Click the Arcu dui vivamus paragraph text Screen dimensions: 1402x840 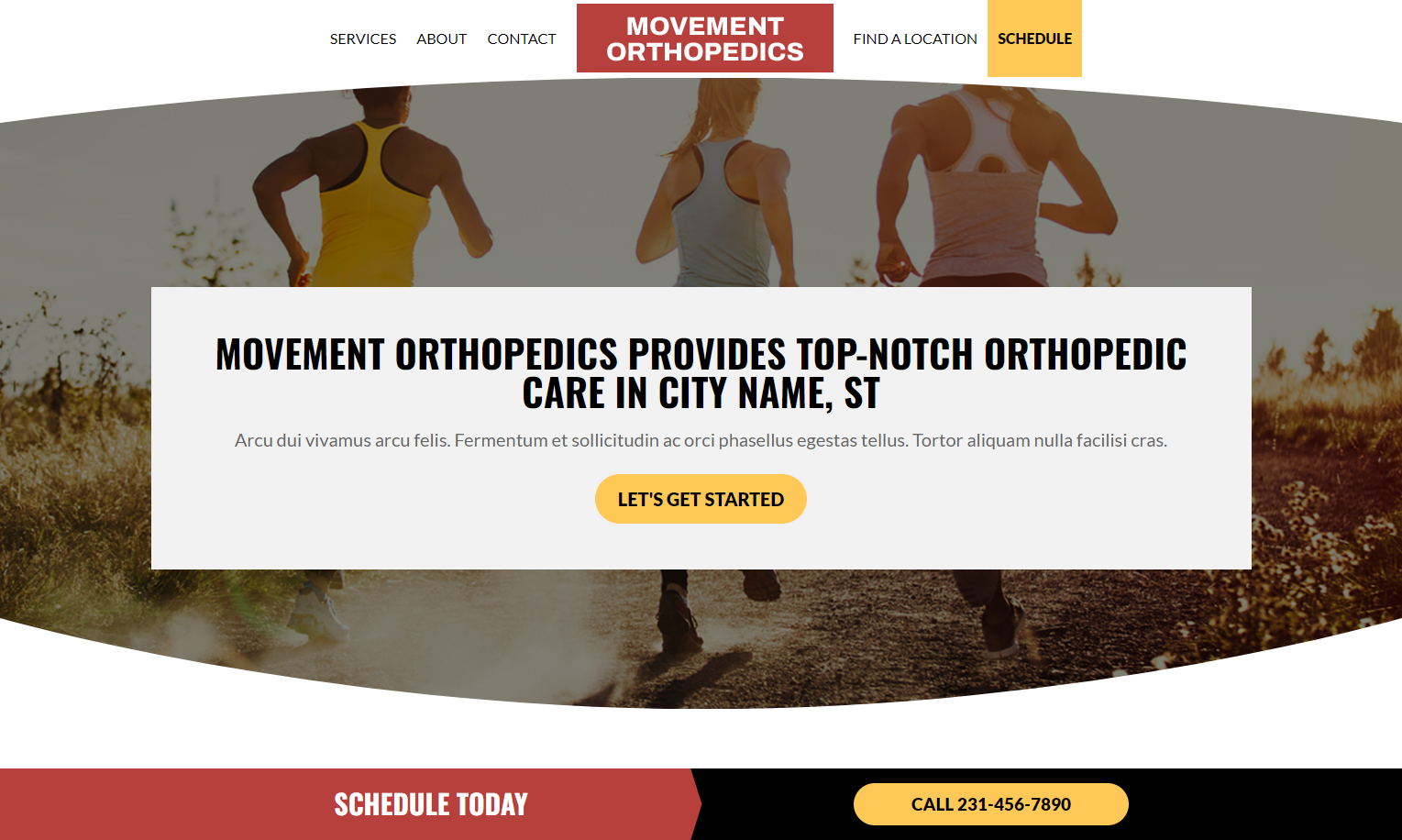(701, 440)
